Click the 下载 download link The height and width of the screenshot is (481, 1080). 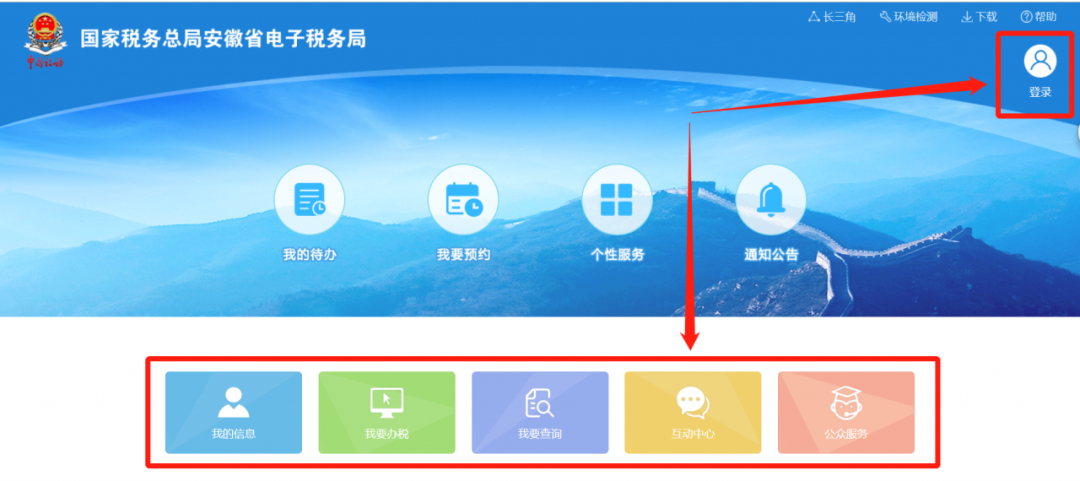point(979,17)
